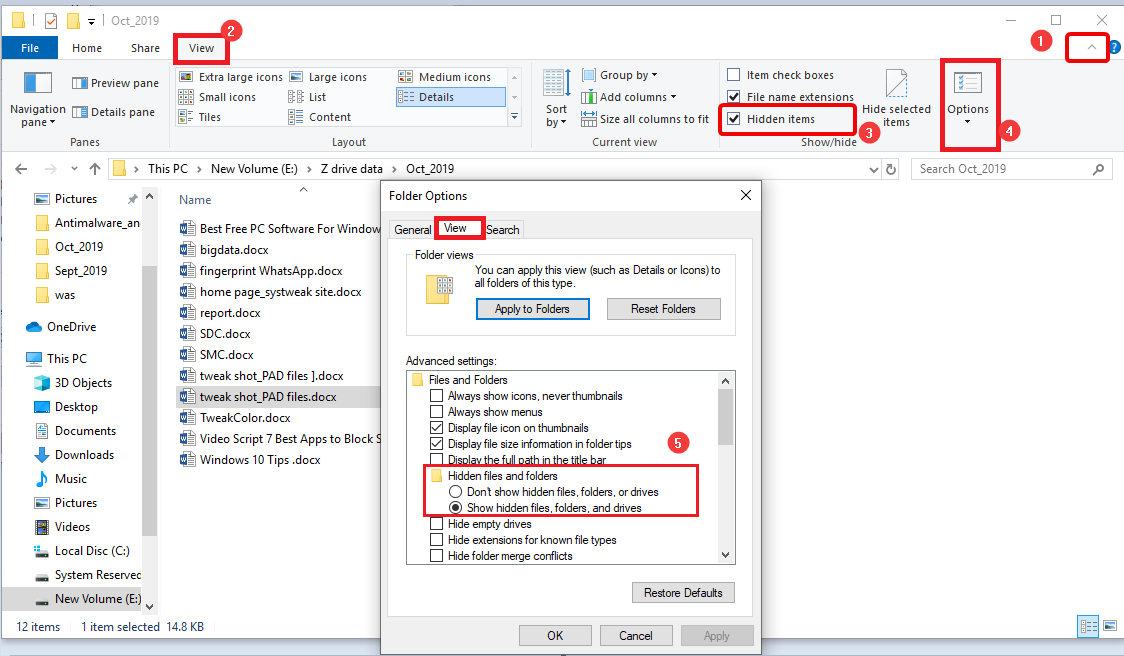Click Reset Folders button

pyautogui.click(x=663, y=309)
